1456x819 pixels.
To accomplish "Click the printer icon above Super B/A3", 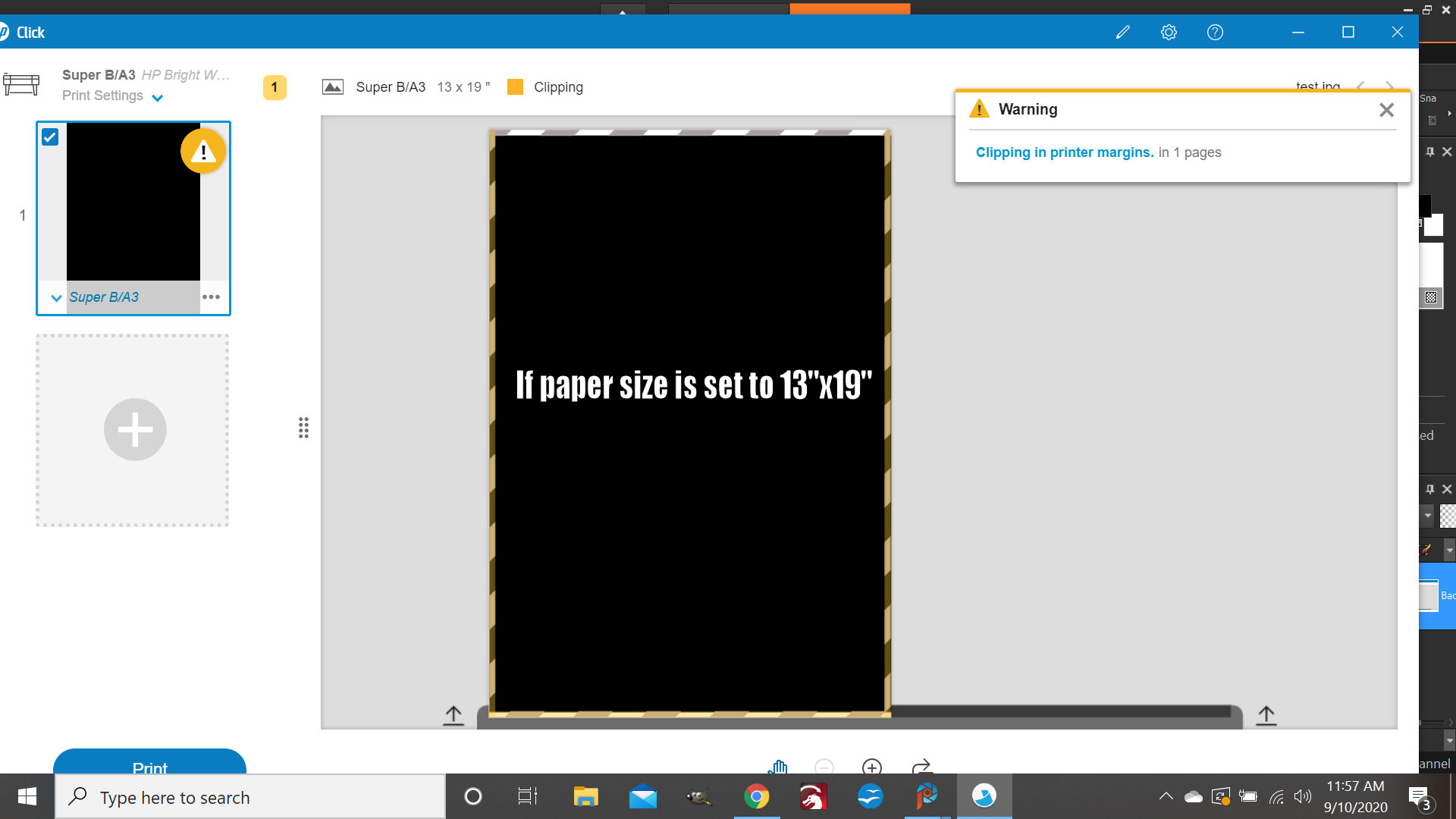I will [22, 83].
